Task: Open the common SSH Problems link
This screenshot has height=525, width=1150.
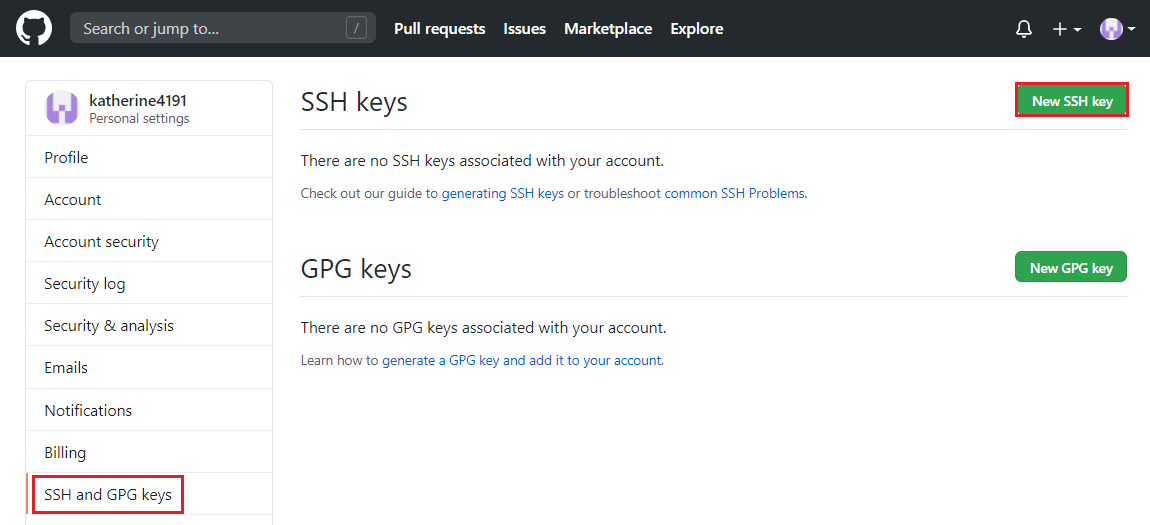Action: coord(734,194)
